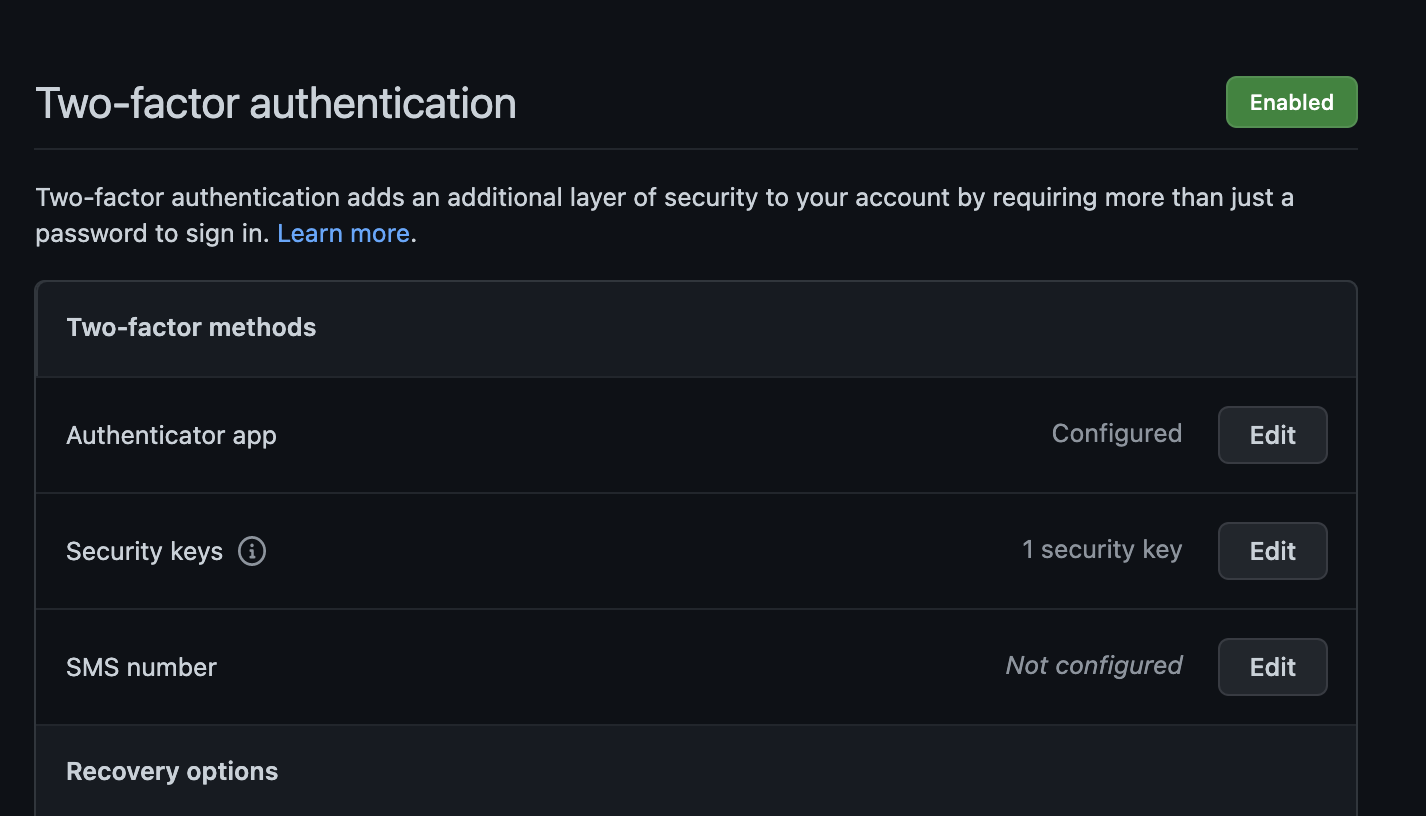Click the "Not configured" SMS status text
The image size is (1426, 816).
coord(1093,665)
